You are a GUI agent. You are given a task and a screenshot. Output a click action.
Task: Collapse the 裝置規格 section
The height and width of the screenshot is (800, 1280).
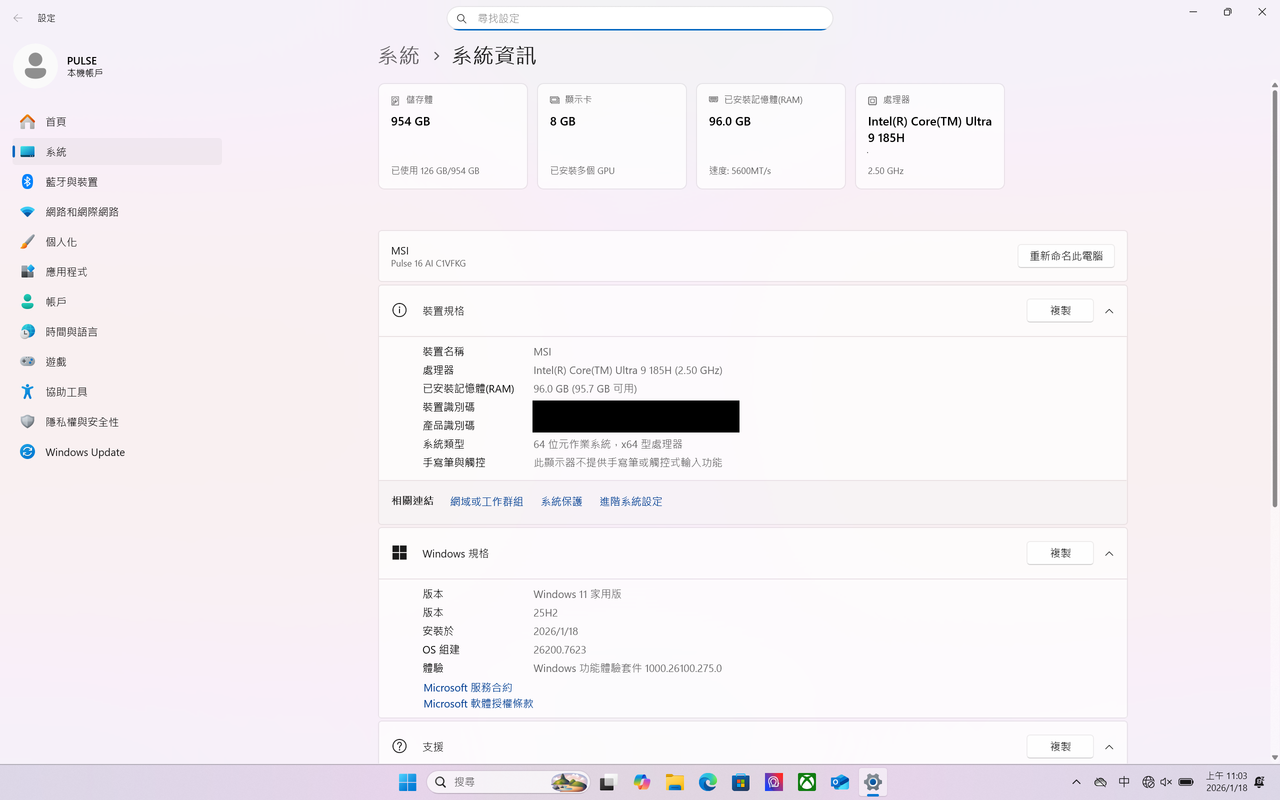click(x=1108, y=310)
